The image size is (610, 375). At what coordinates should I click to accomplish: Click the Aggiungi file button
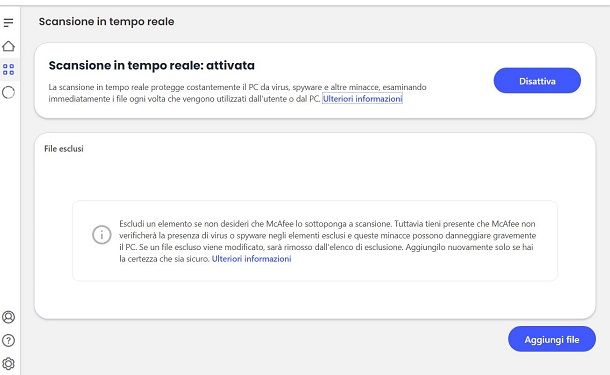click(x=552, y=339)
